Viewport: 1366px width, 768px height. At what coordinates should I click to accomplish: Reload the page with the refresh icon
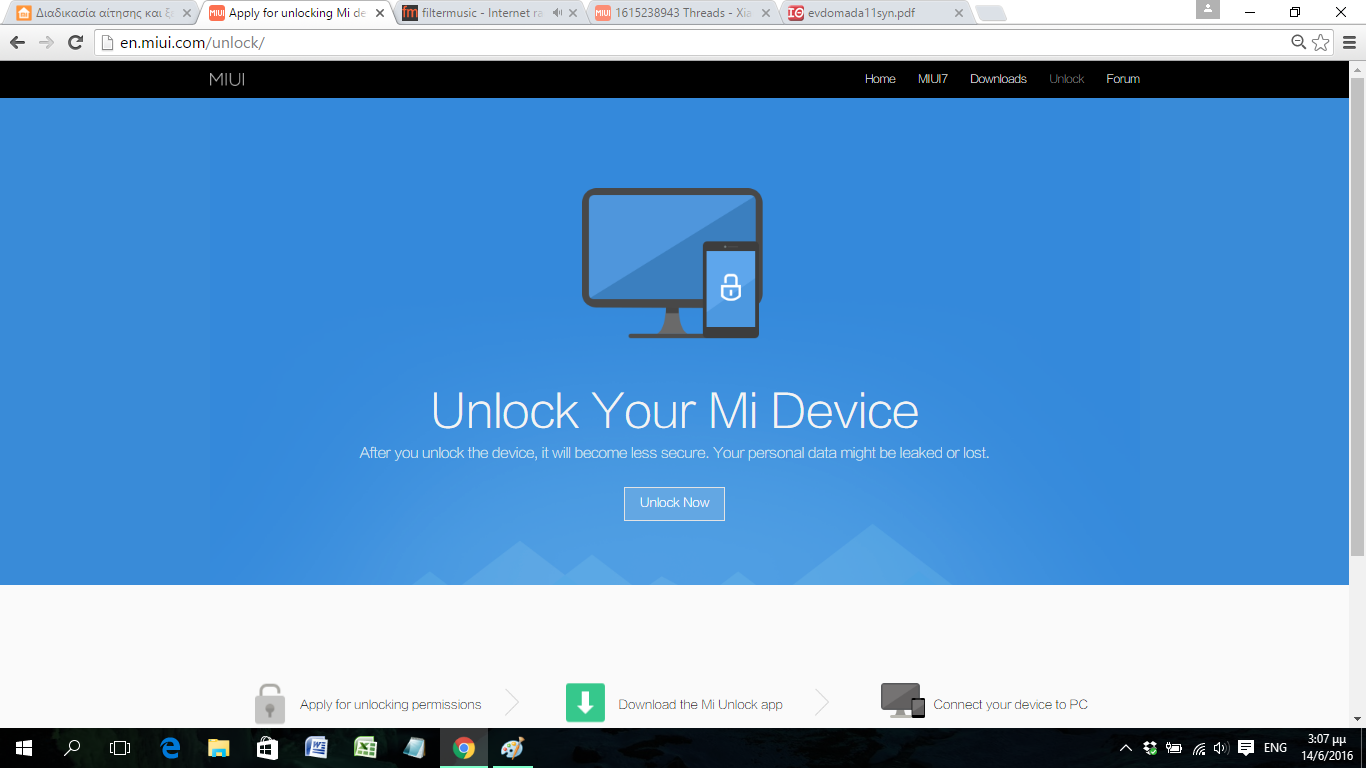pyautogui.click(x=75, y=42)
